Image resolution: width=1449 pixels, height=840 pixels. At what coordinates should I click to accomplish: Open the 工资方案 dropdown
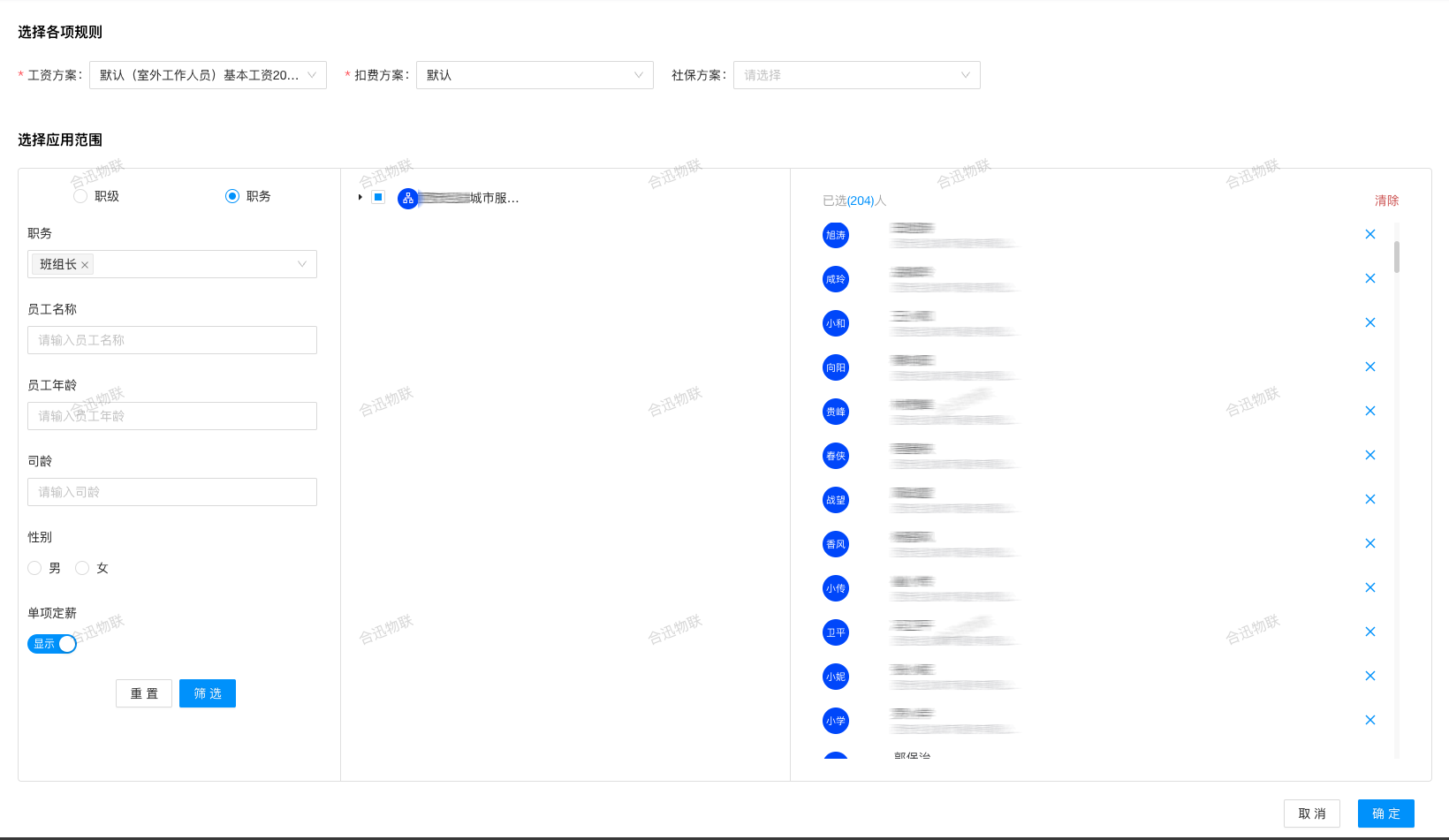[208, 75]
